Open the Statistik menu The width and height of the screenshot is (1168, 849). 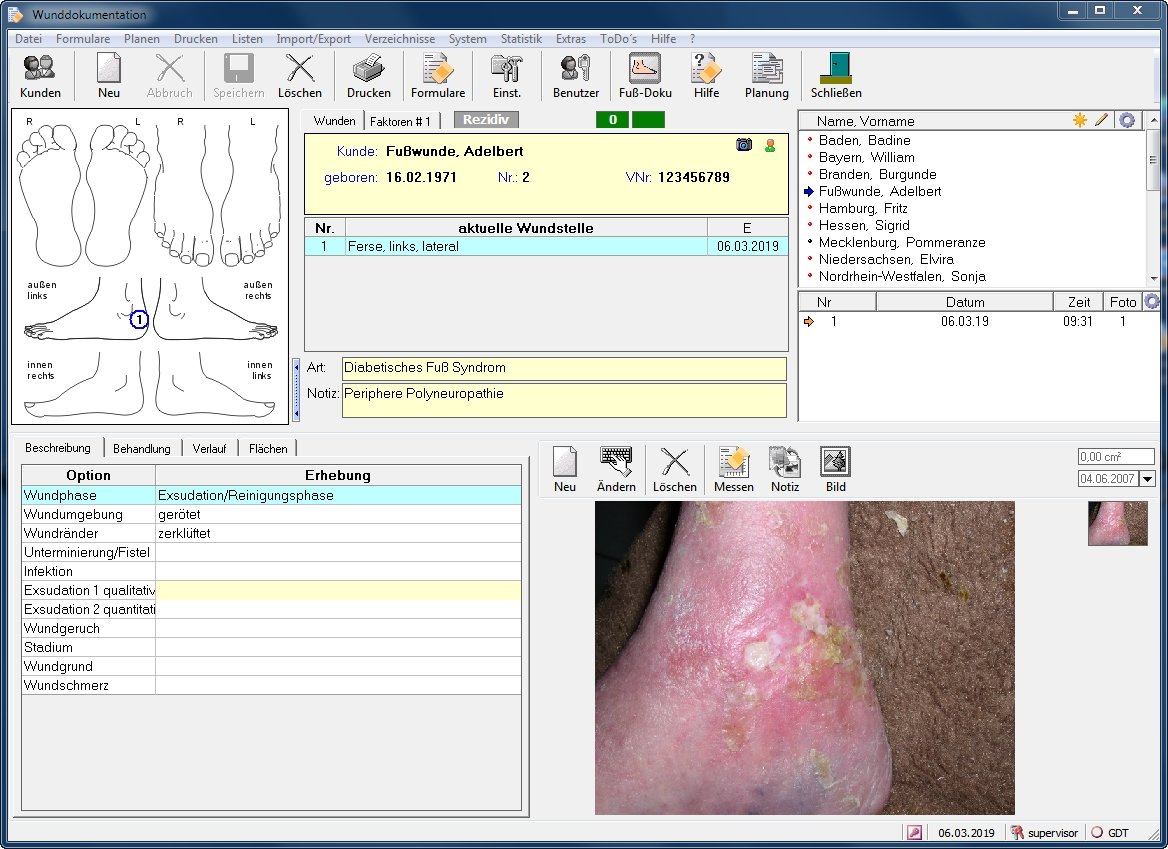click(520, 39)
